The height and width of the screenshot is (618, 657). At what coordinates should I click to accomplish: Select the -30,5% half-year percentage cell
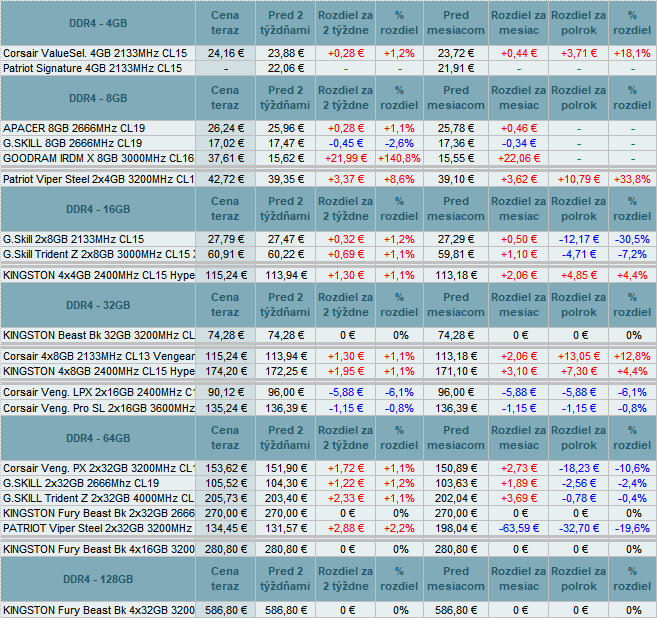pos(632,239)
